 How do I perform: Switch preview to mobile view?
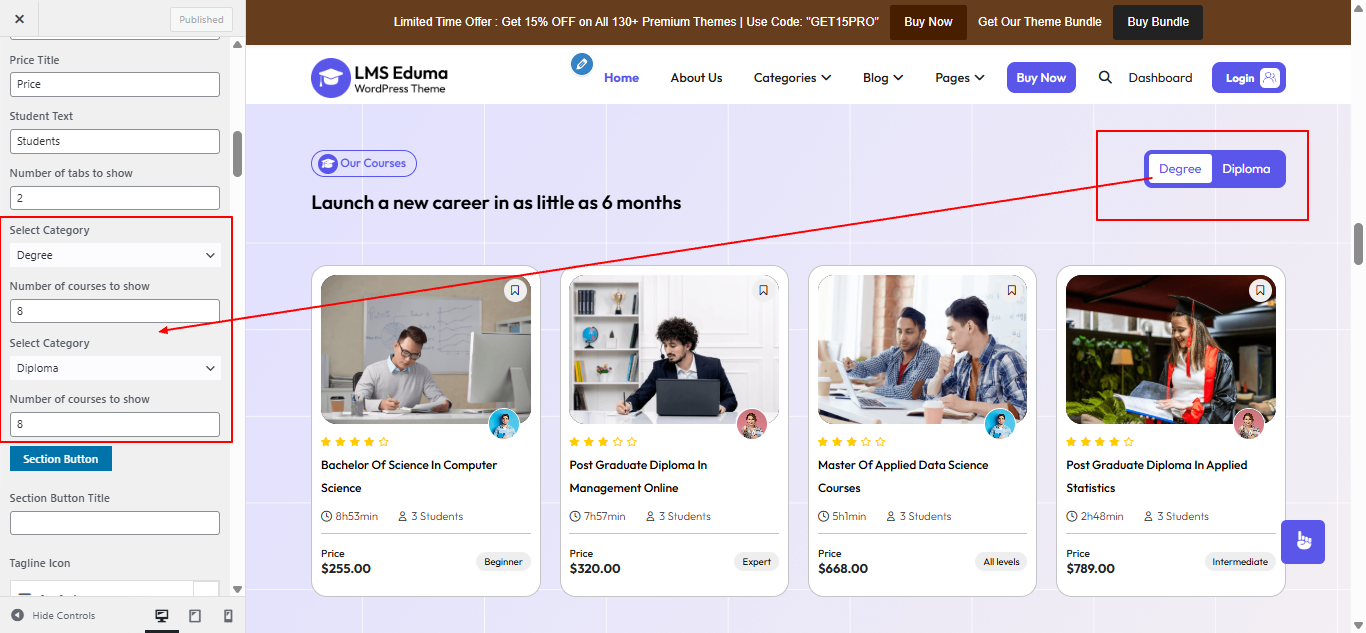(228, 615)
